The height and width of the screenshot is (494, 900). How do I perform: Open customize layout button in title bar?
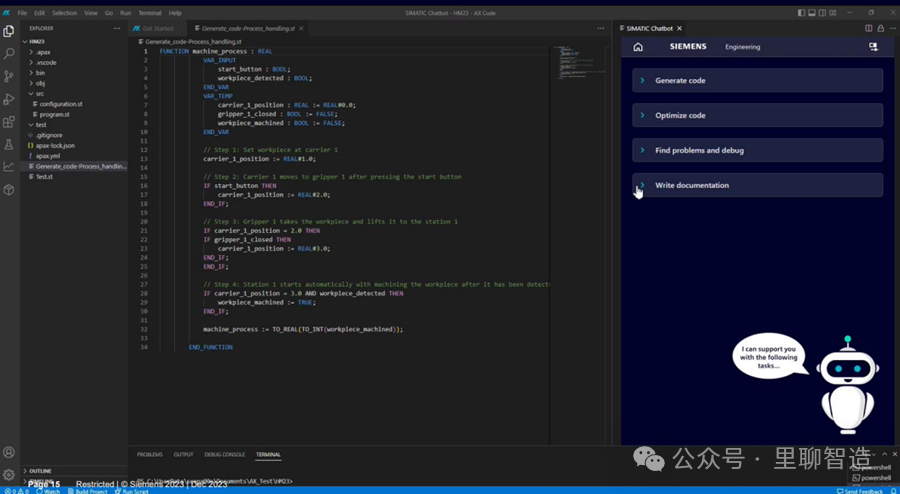833,13
